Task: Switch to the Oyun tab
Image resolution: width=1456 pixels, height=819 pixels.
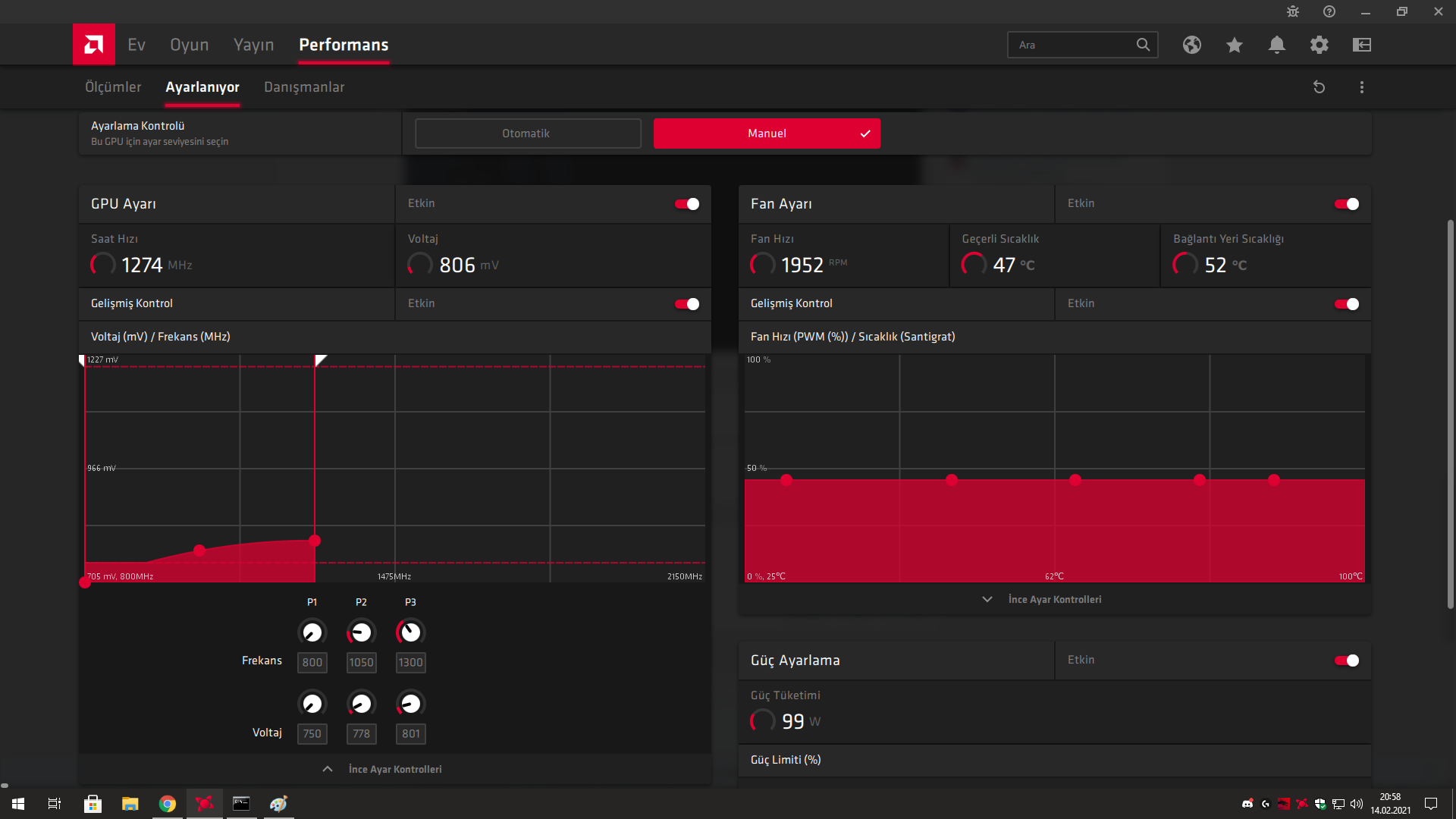Action: pos(189,45)
